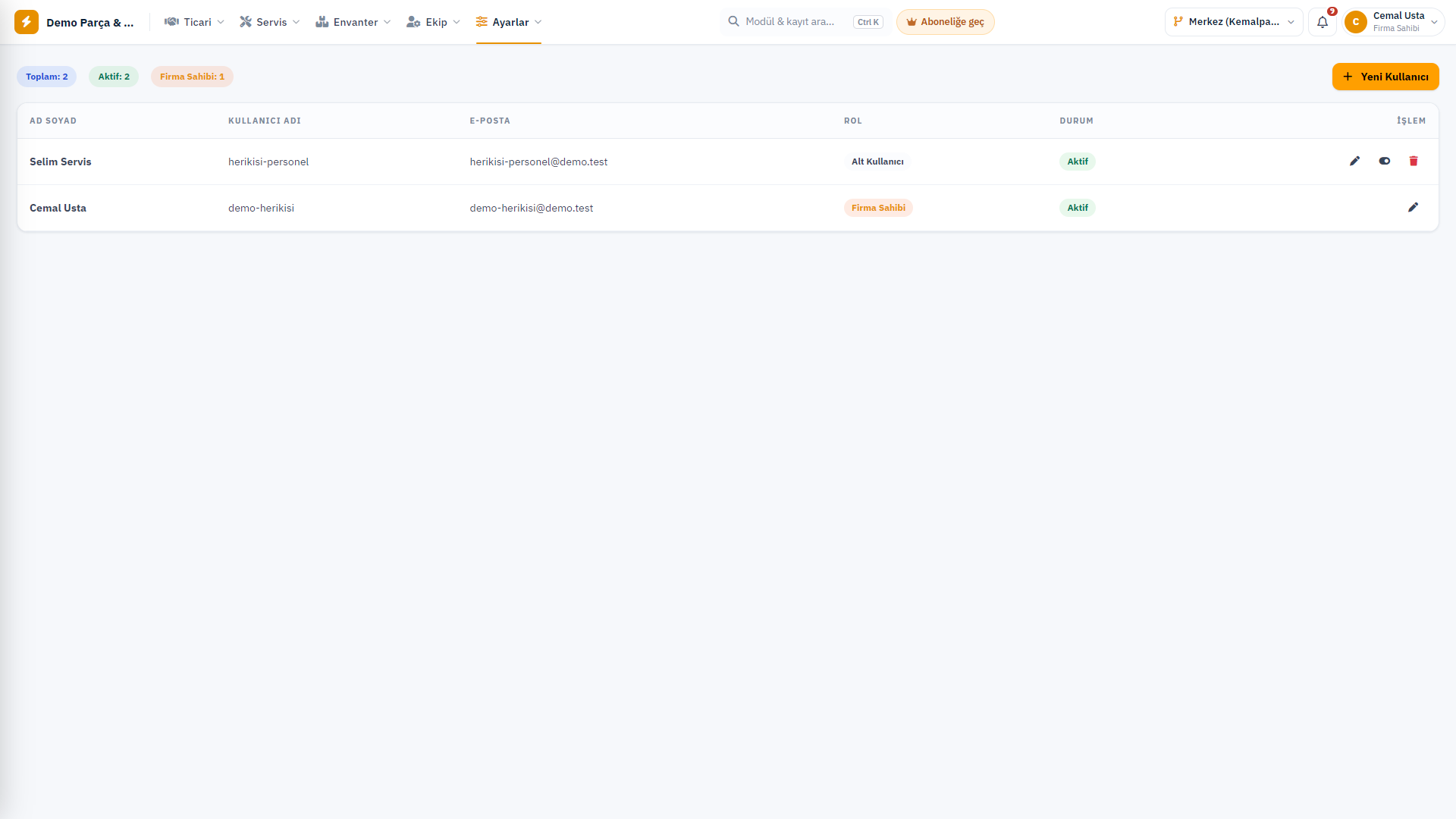The height and width of the screenshot is (819, 1456).
Task: Select Cemal Usta name cell in table
Action: point(58,208)
